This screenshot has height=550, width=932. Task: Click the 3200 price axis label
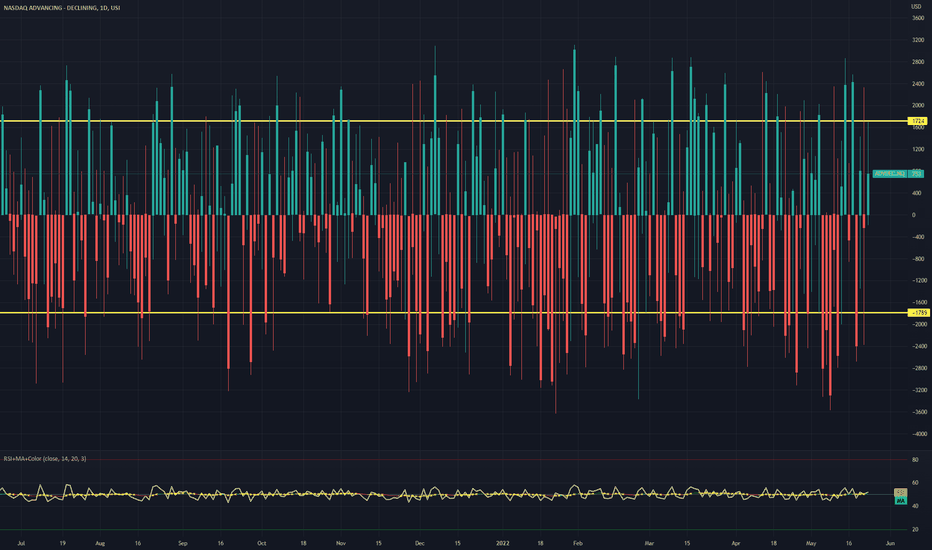[x=918, y=40]
